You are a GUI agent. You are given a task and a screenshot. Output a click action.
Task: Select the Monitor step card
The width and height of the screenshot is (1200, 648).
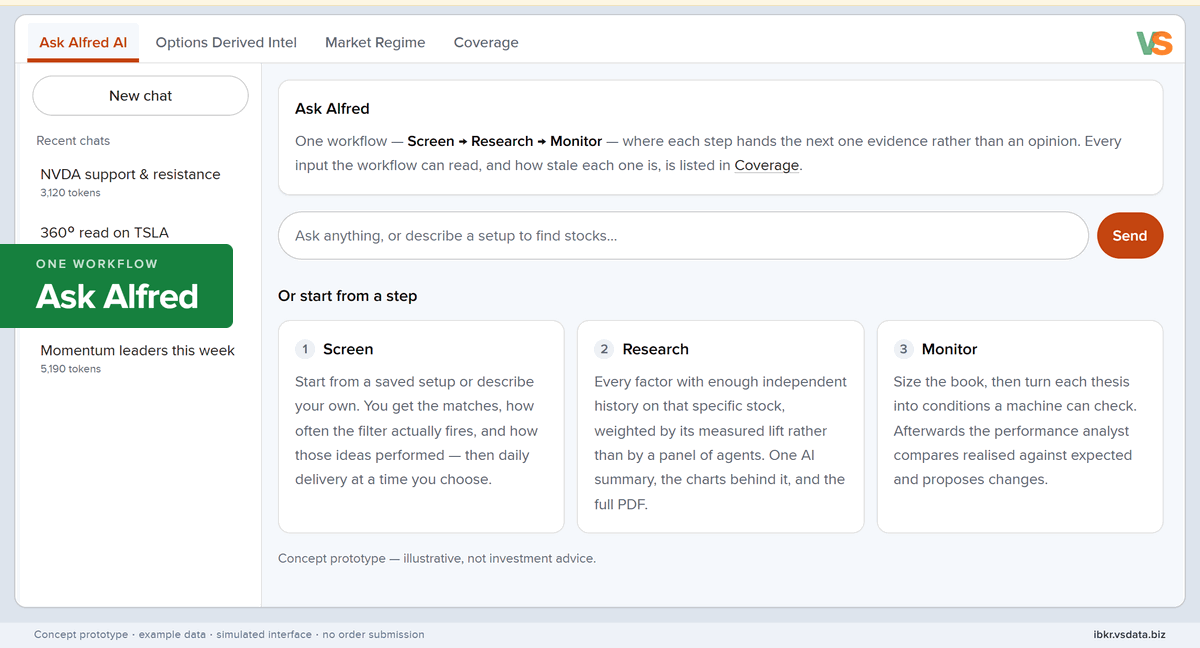tap(1020, 427)
